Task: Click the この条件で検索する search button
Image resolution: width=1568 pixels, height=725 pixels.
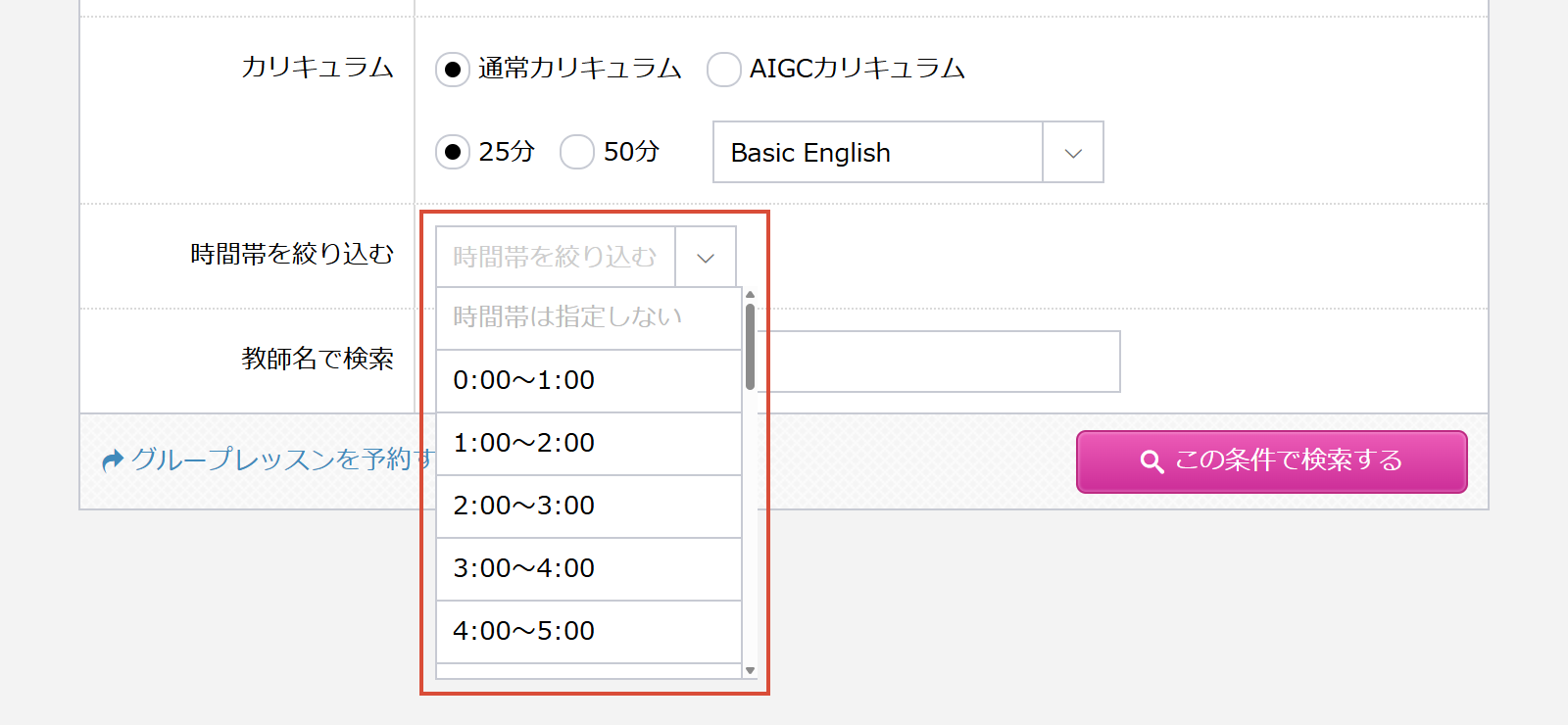Action: pos(1272,461)
